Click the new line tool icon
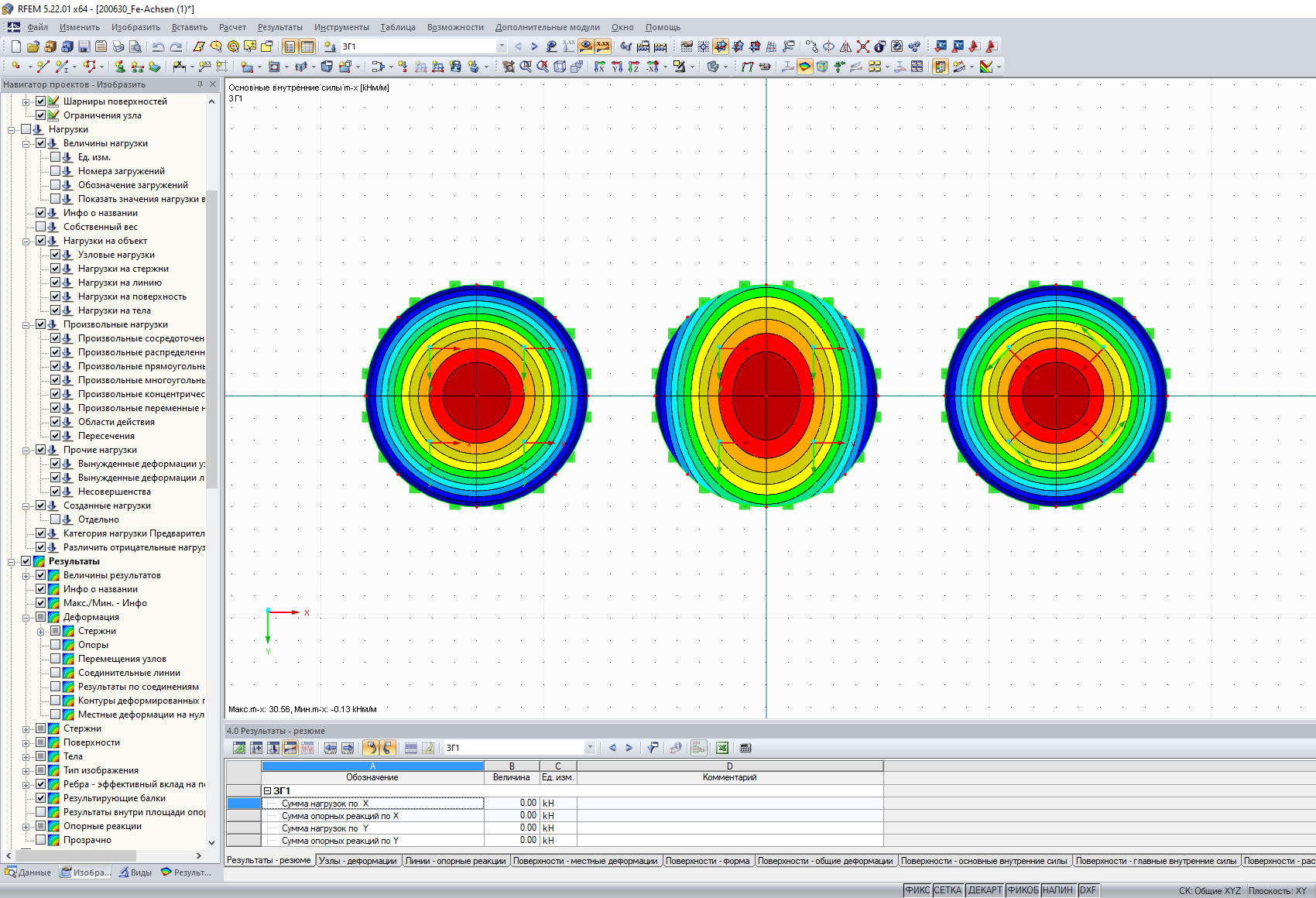This screenshot has width=1316, height=898. (43, 67)
